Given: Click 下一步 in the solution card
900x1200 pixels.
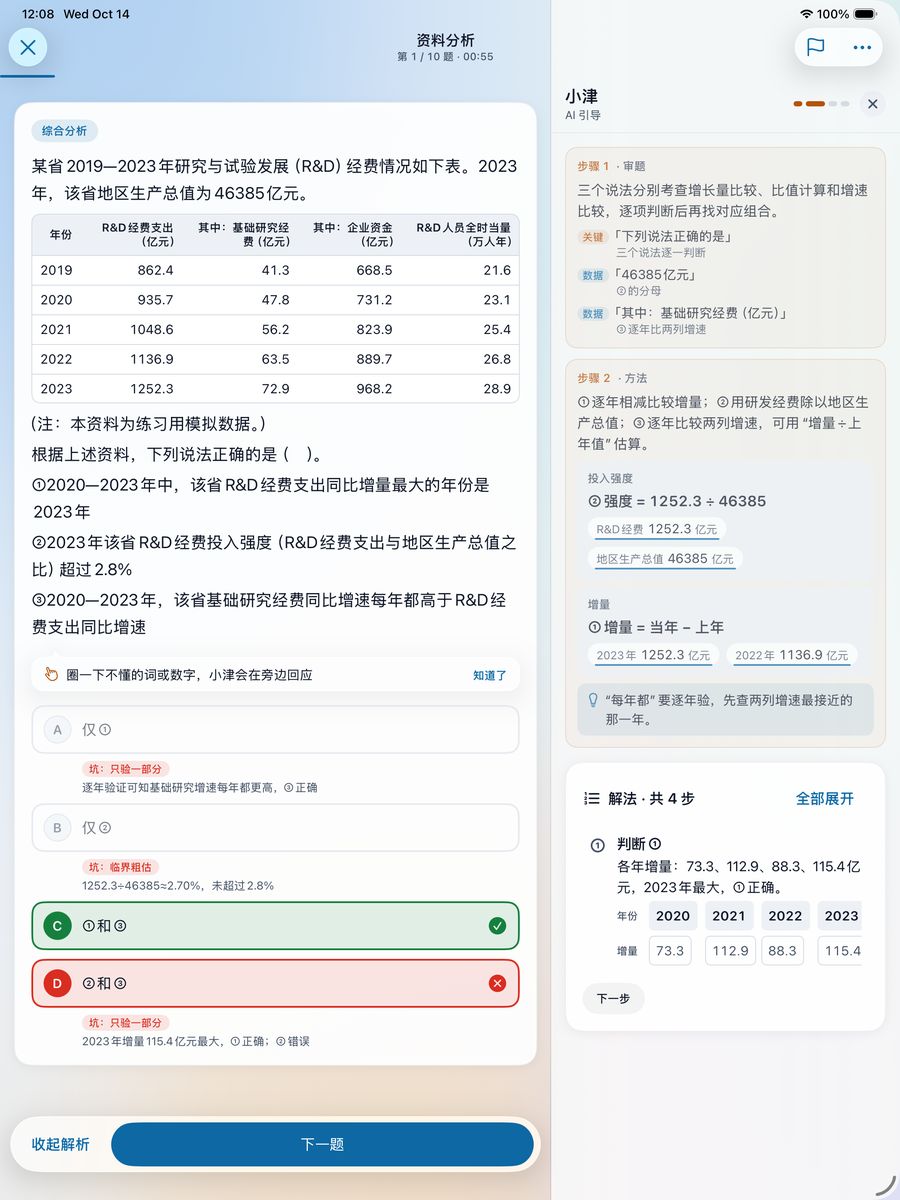Looking at the screenshot, I should click(x=613, y=998).
